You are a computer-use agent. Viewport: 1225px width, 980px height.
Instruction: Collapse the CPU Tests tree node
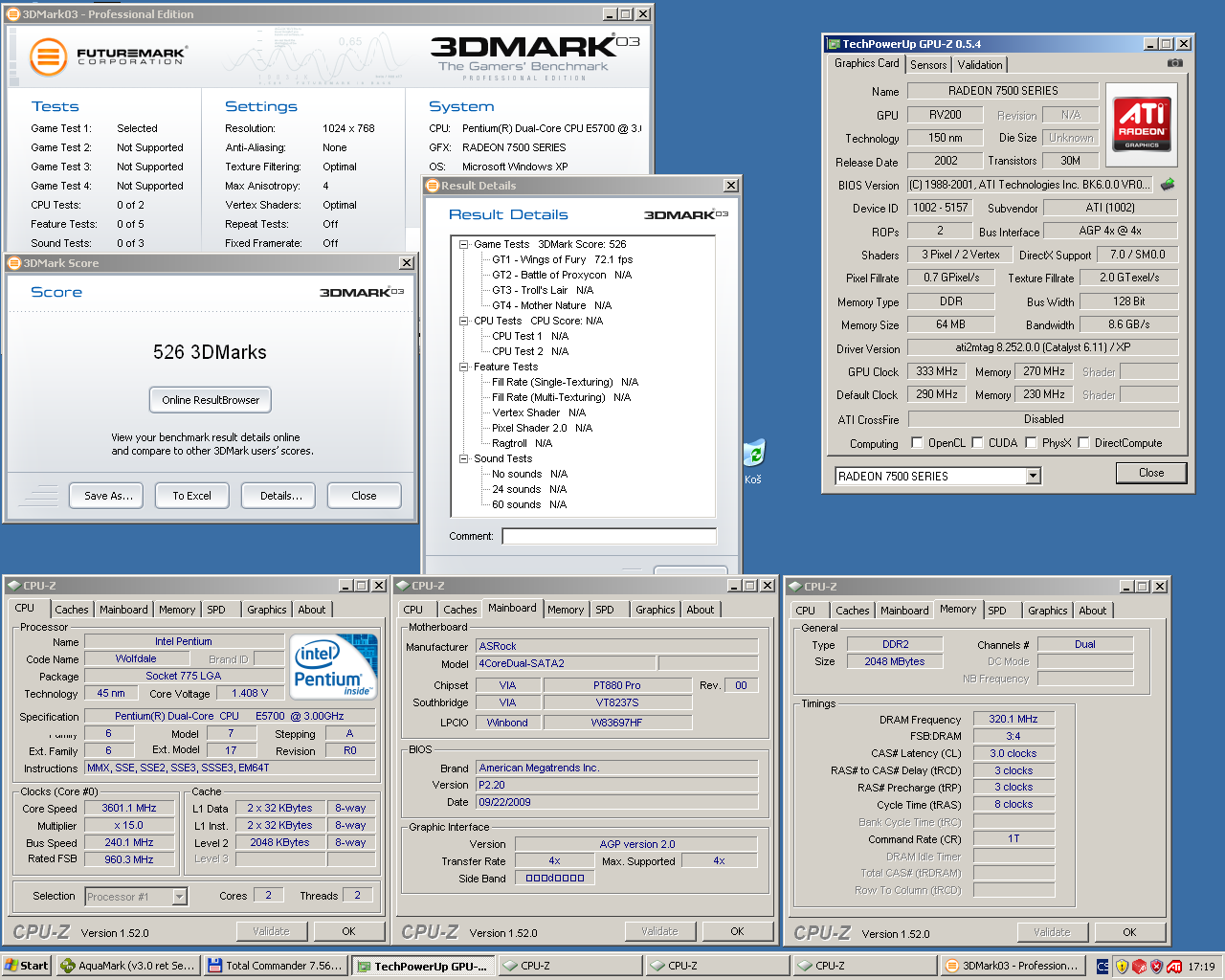pos(463,321)
